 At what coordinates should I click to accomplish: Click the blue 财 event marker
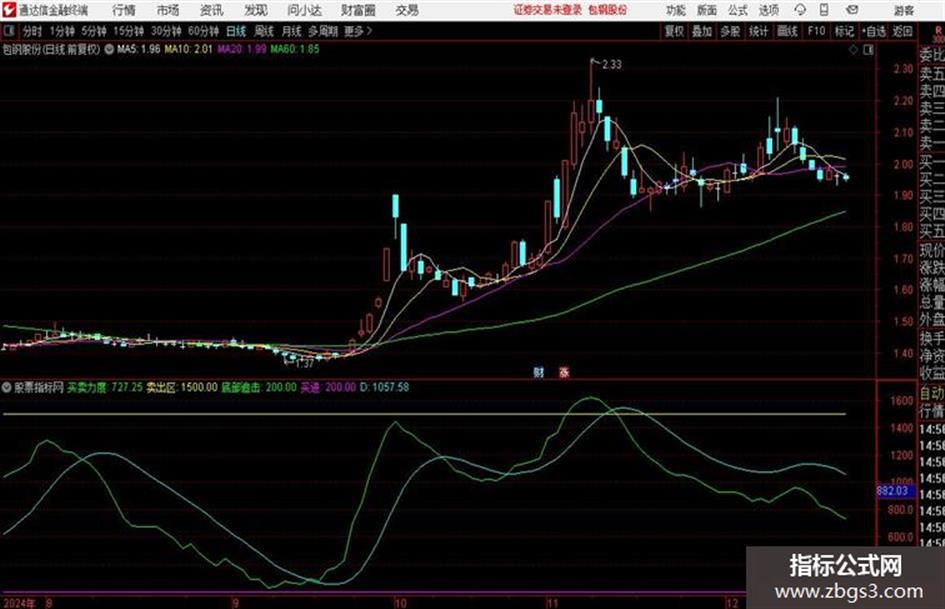tap(538, 373)
